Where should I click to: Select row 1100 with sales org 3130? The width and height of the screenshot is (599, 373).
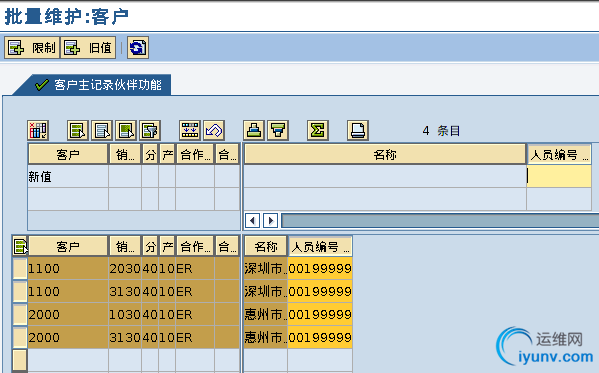point(20,292)
